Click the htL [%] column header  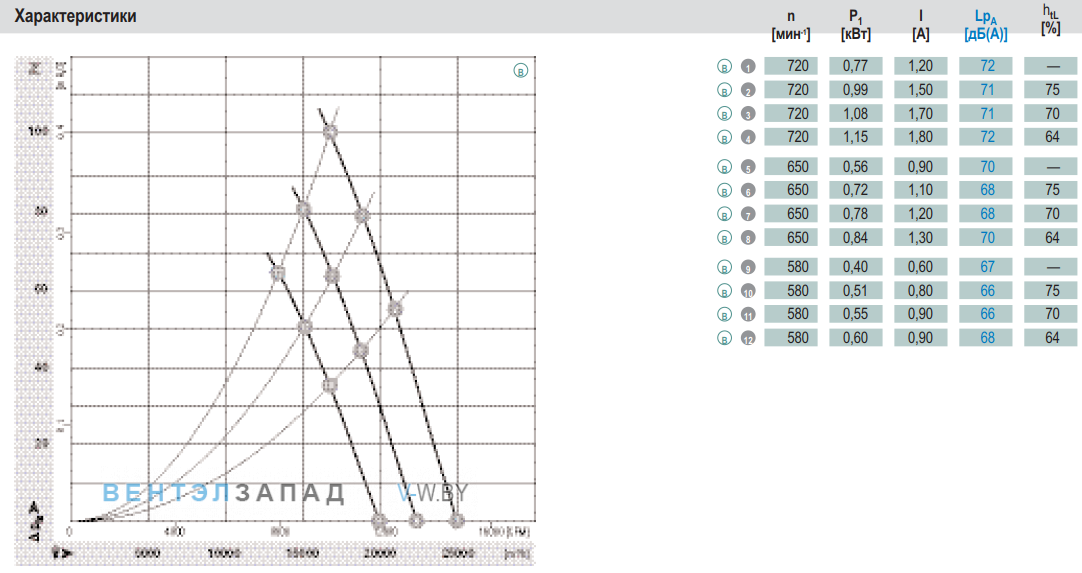[1050, 20]
